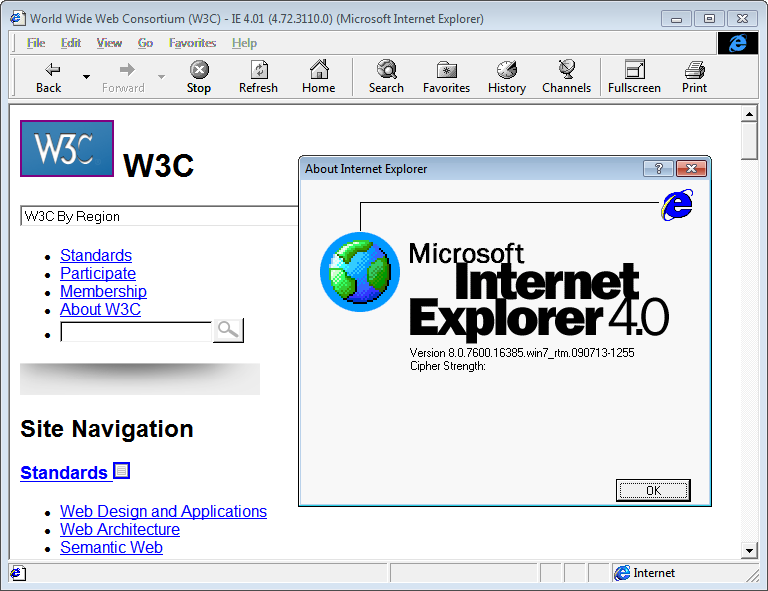This screenshot has height=591, width=768.
Task: Open the Forward history dropdown arrow
Action: (x=161, y=77)
